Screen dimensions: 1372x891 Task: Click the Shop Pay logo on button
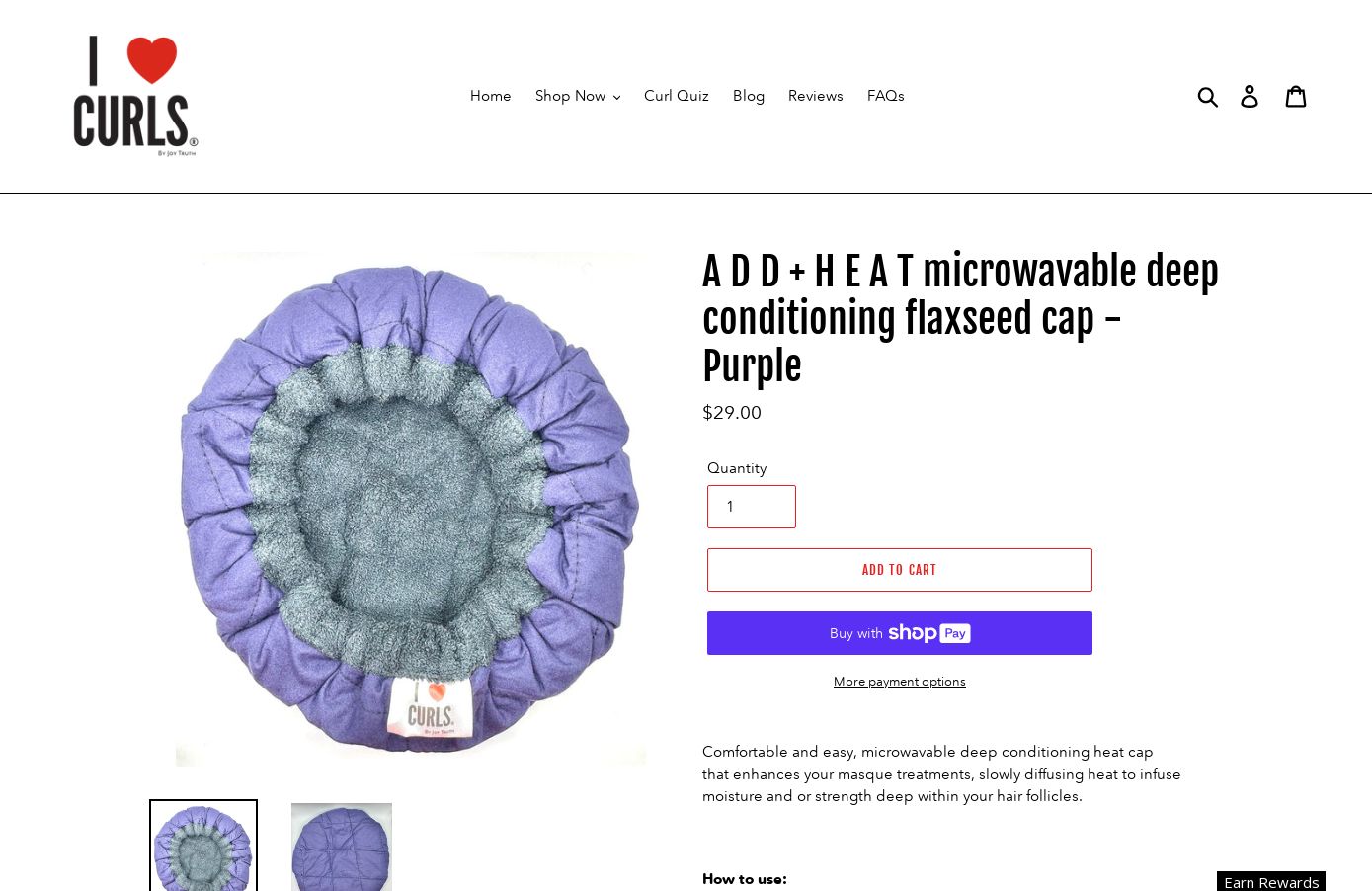click(929, 633)
